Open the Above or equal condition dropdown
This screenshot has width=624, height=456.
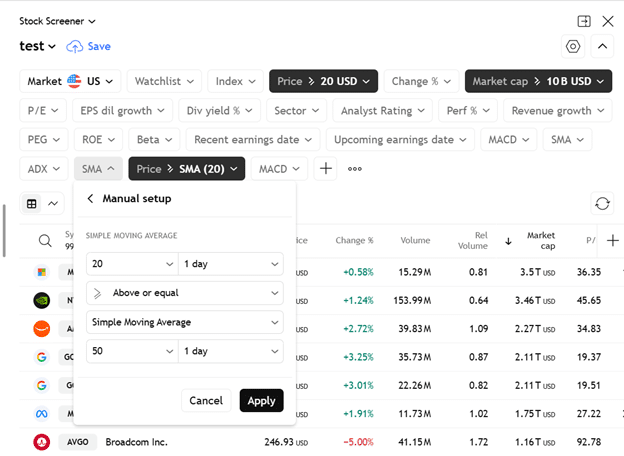184,293
